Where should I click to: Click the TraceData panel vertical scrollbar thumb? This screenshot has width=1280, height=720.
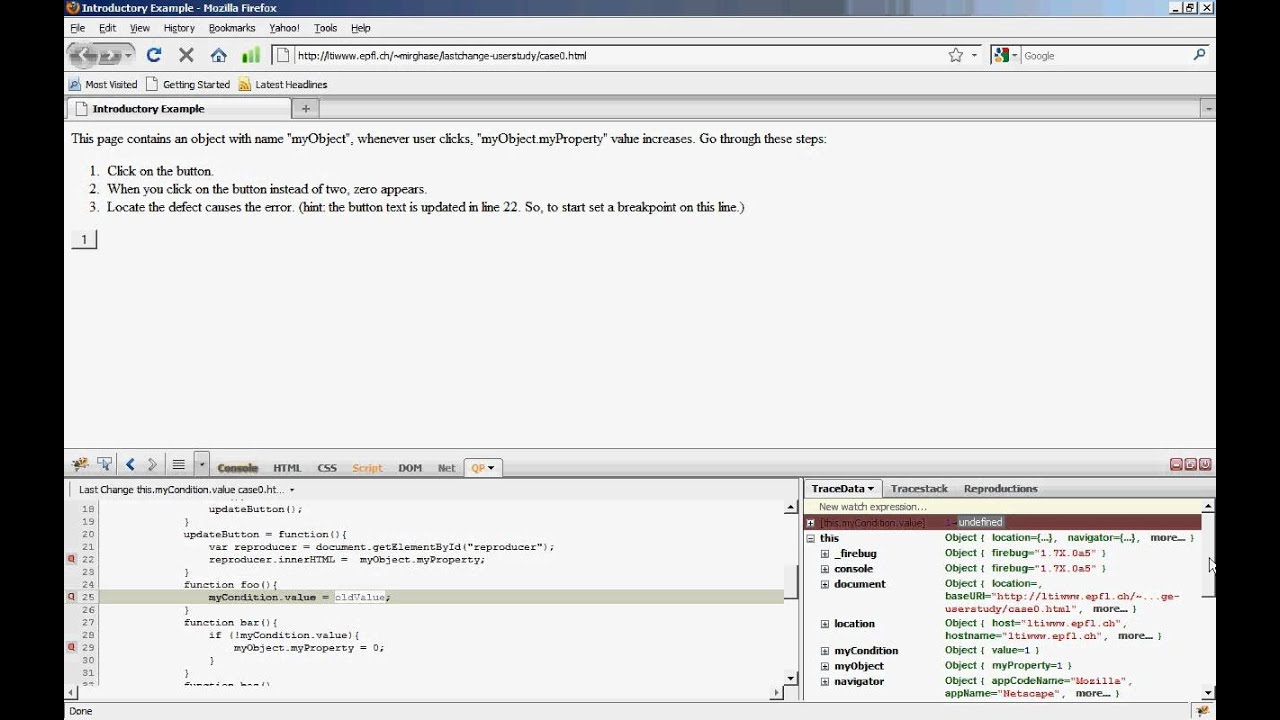click(x=1208, y=554)
